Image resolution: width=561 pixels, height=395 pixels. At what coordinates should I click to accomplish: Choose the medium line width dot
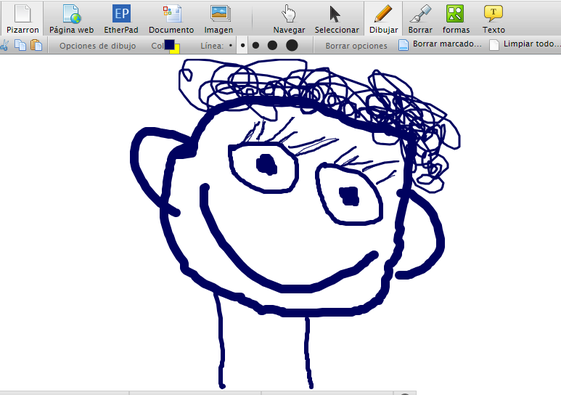(255, 45)
